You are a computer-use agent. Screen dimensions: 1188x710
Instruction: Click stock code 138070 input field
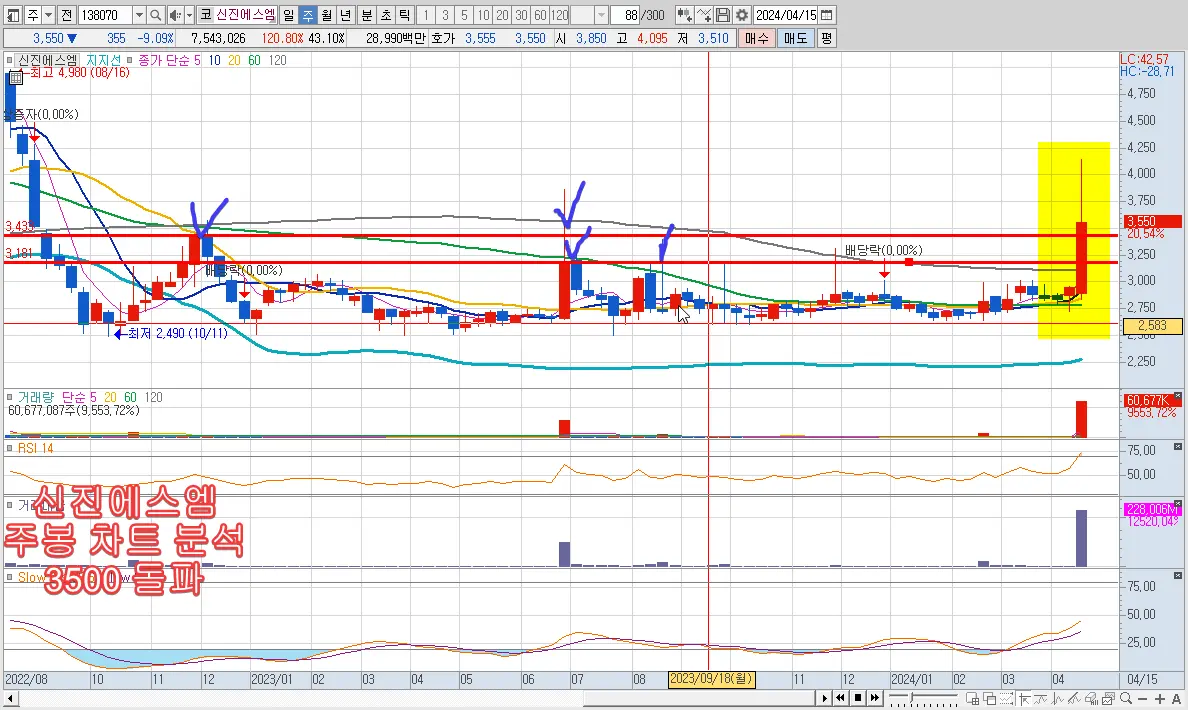click(x=105, y=15)
